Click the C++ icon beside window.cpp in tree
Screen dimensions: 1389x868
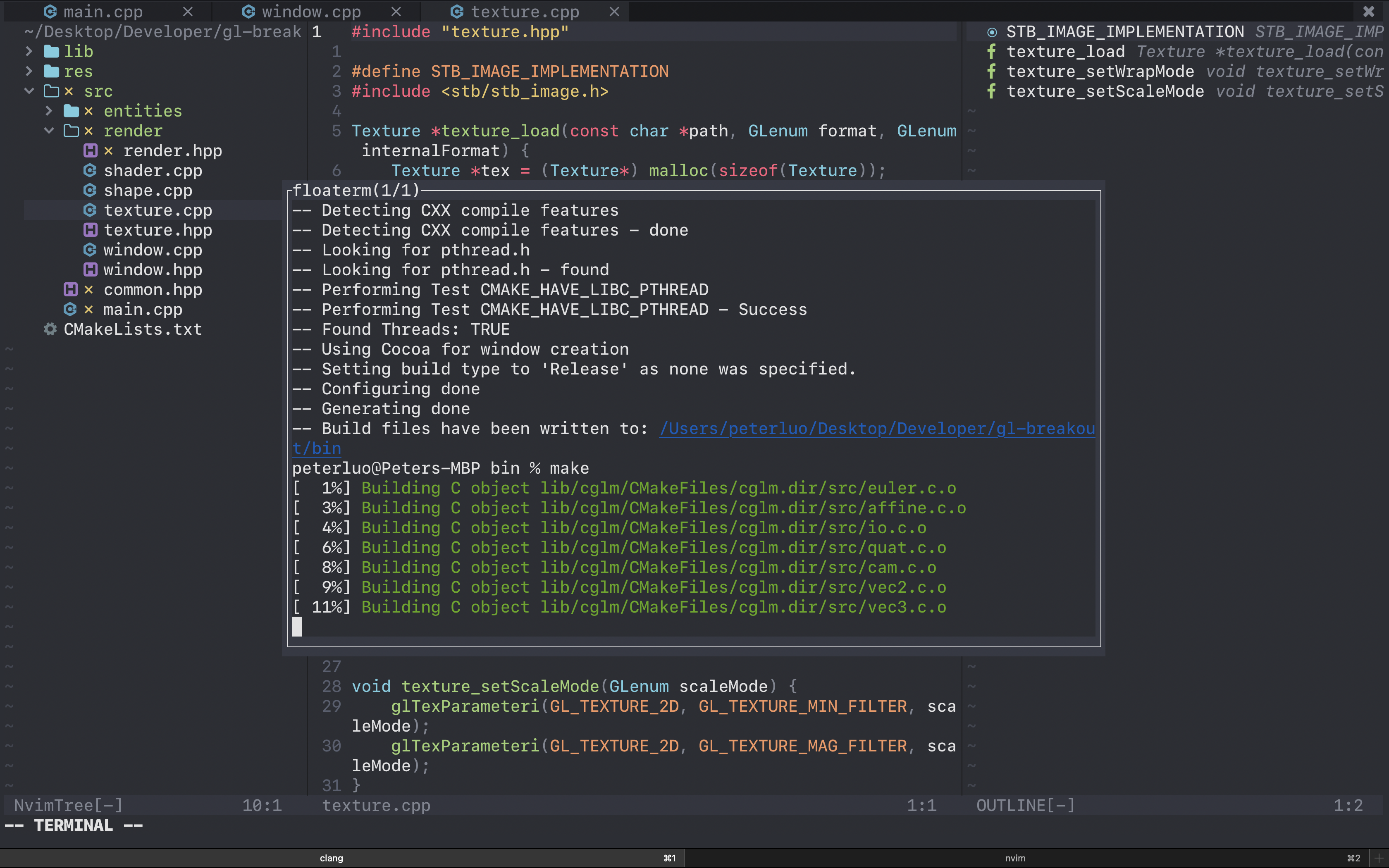coord(90,250)
